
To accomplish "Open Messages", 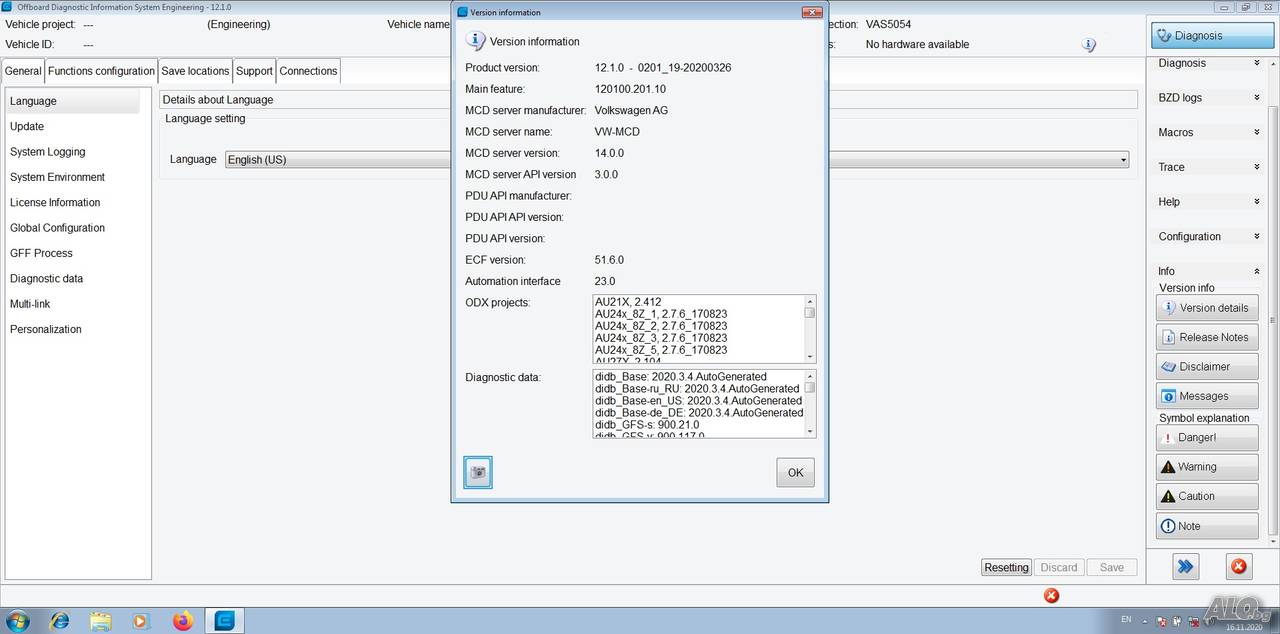I will pos(1207,396).
